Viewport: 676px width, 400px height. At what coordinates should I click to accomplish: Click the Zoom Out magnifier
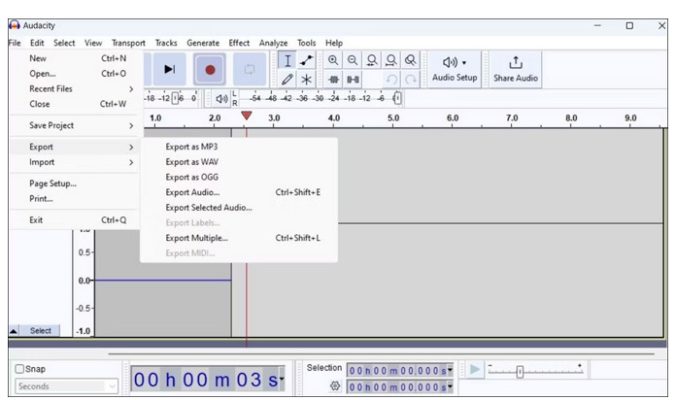(352, 60)
